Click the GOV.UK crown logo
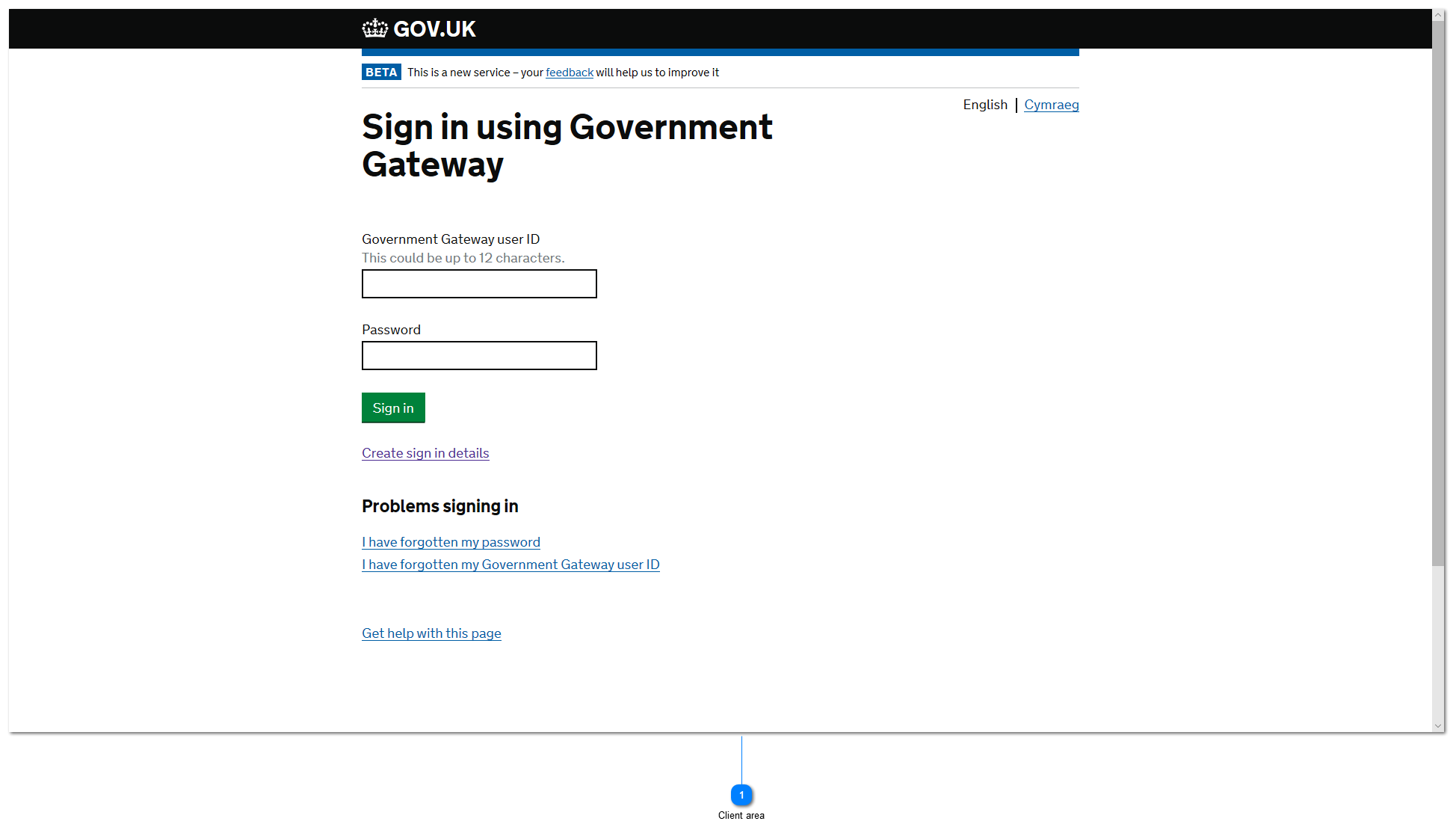The height and width of the screenshot is (833, 1456). pos(374,28)
